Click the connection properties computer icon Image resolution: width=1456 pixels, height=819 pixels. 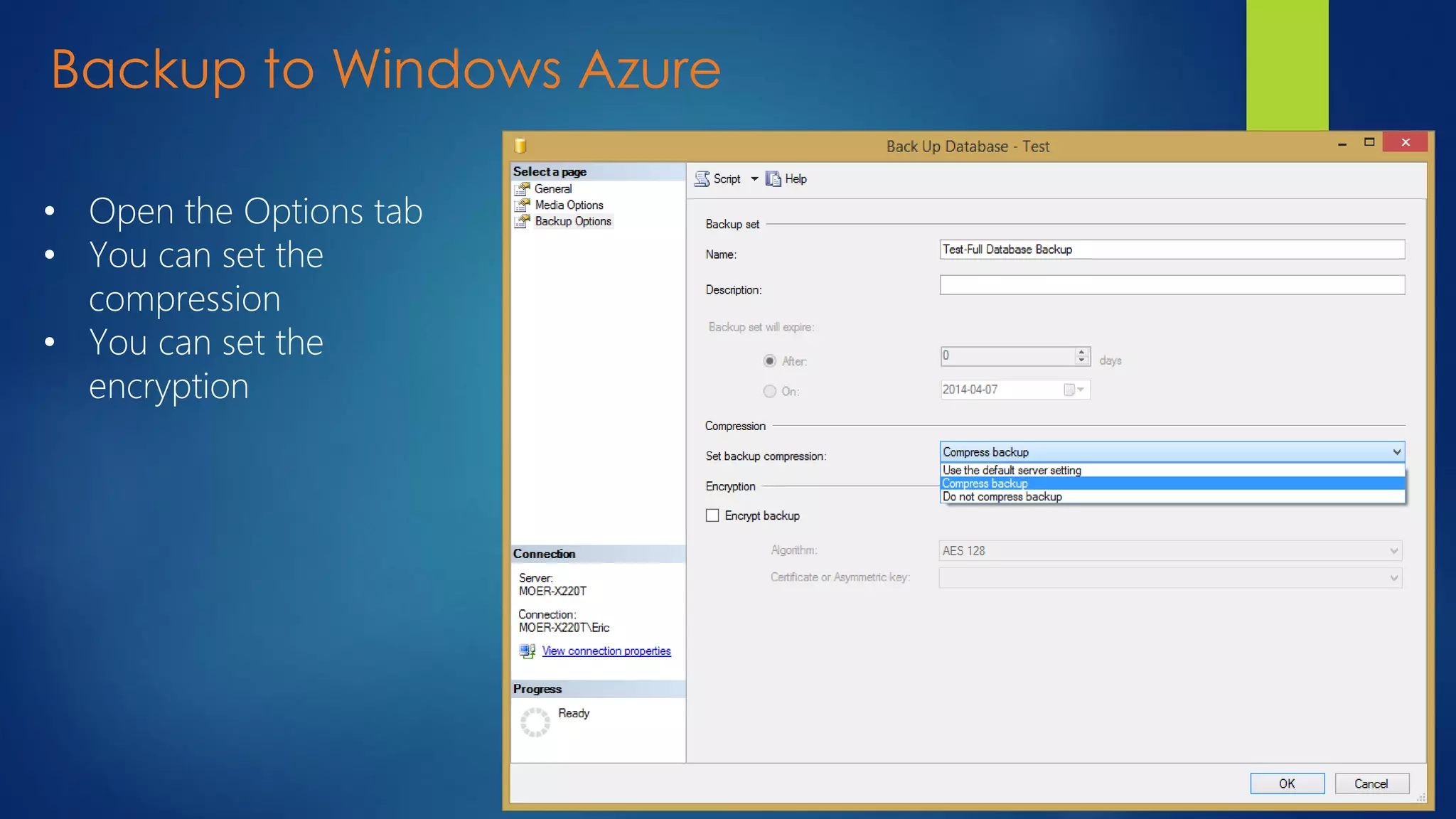(x=527, y=651)
